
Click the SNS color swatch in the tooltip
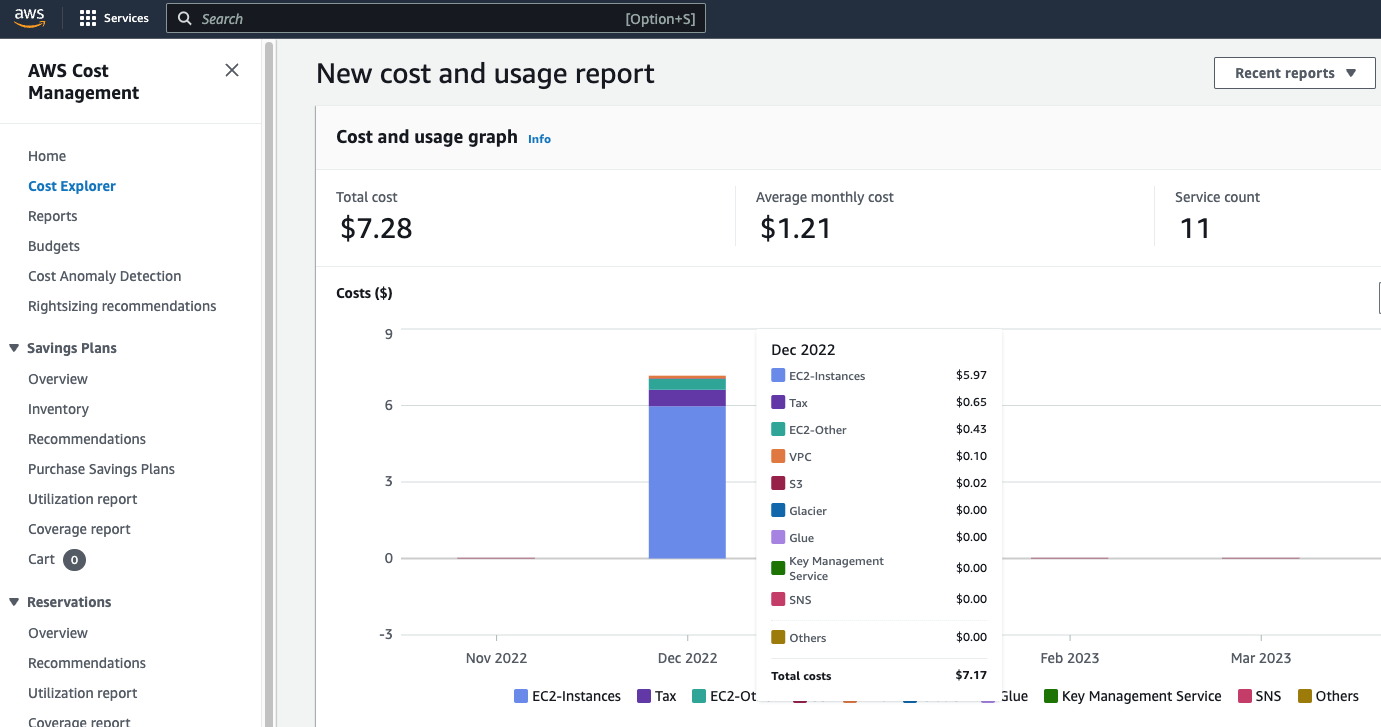pyautogui.click(x=777, y=598)
